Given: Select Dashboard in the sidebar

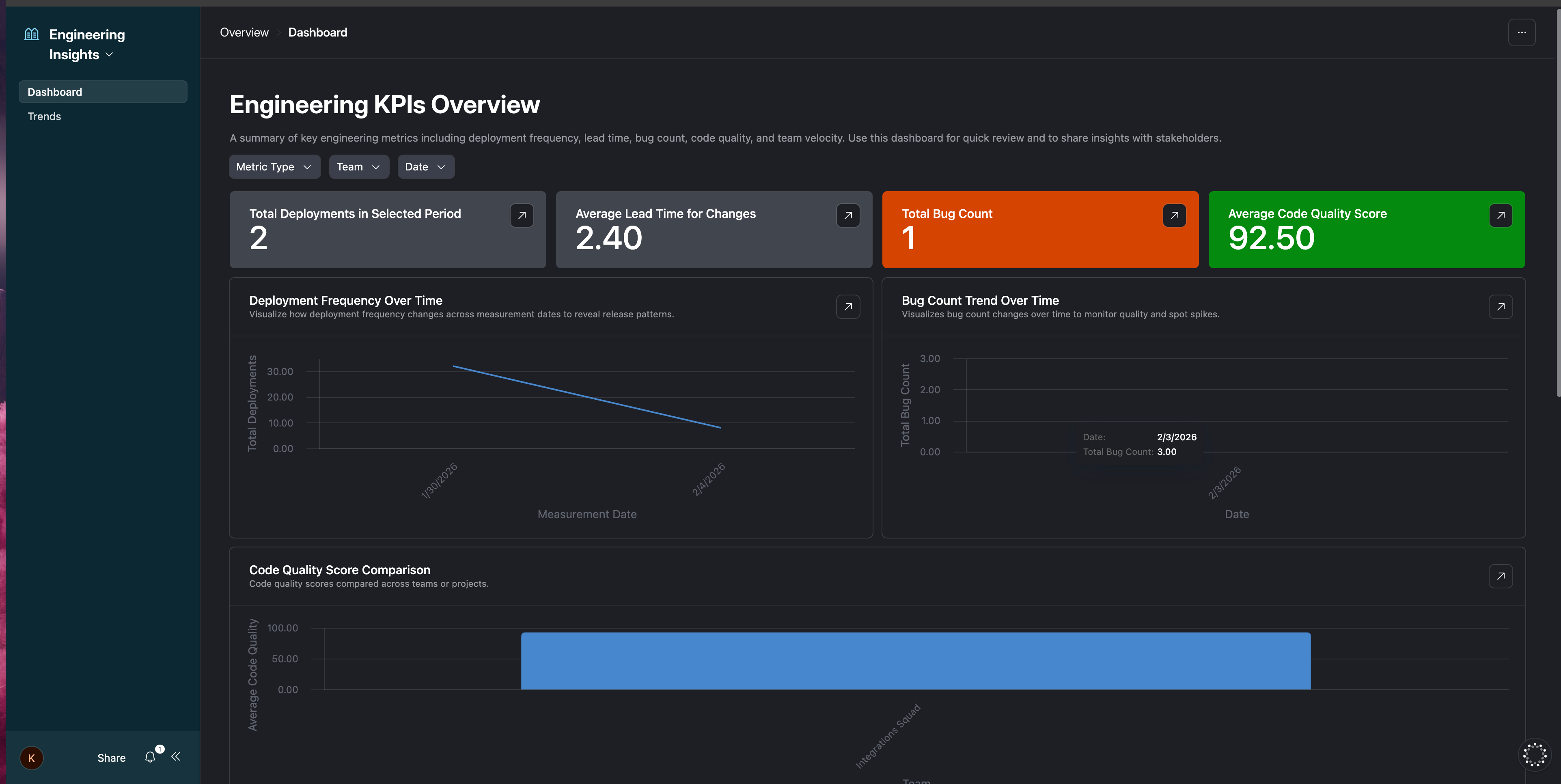Looking at the screenshot, I should pos(102,92).
